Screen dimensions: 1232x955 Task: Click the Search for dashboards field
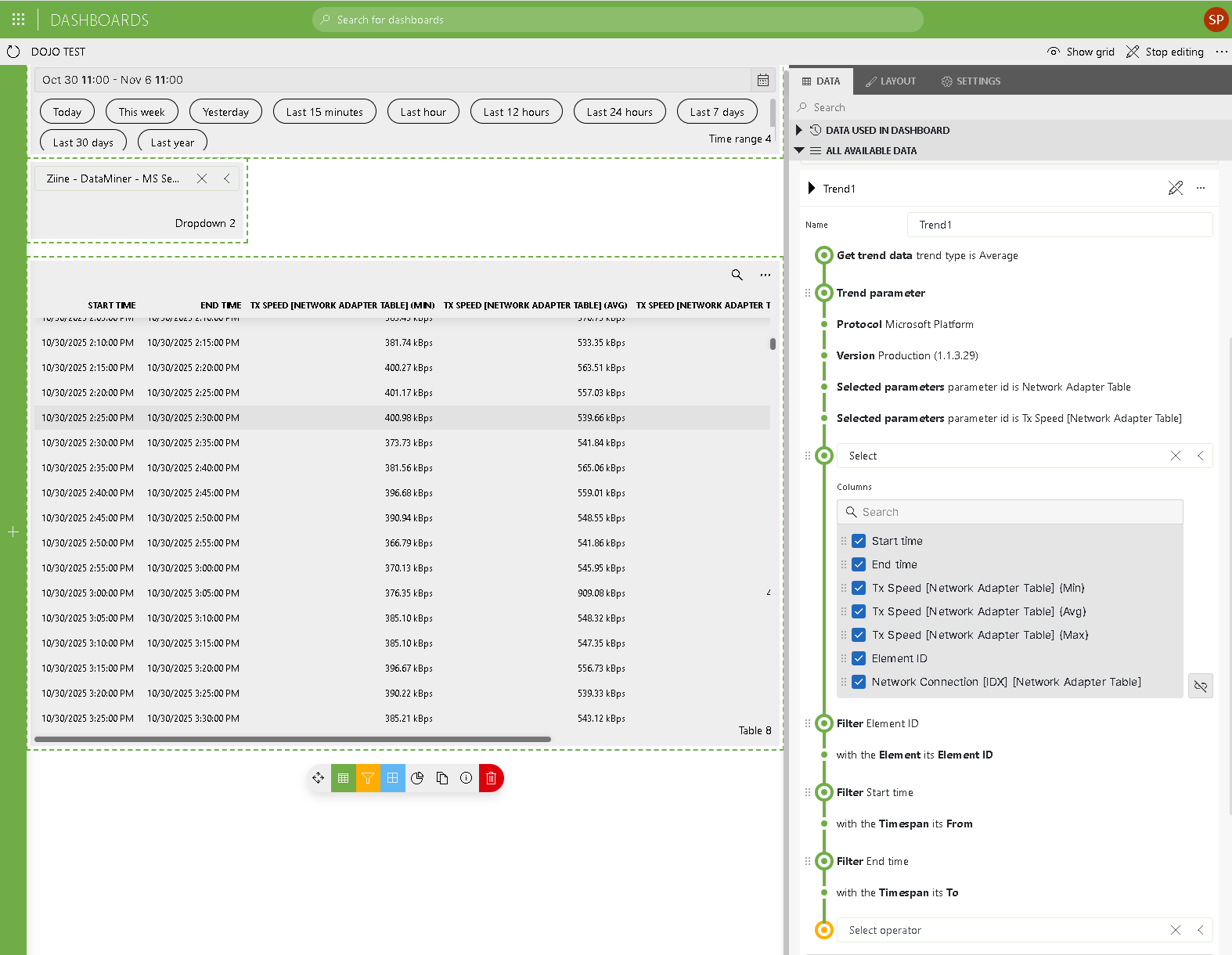tap(618, 20)
